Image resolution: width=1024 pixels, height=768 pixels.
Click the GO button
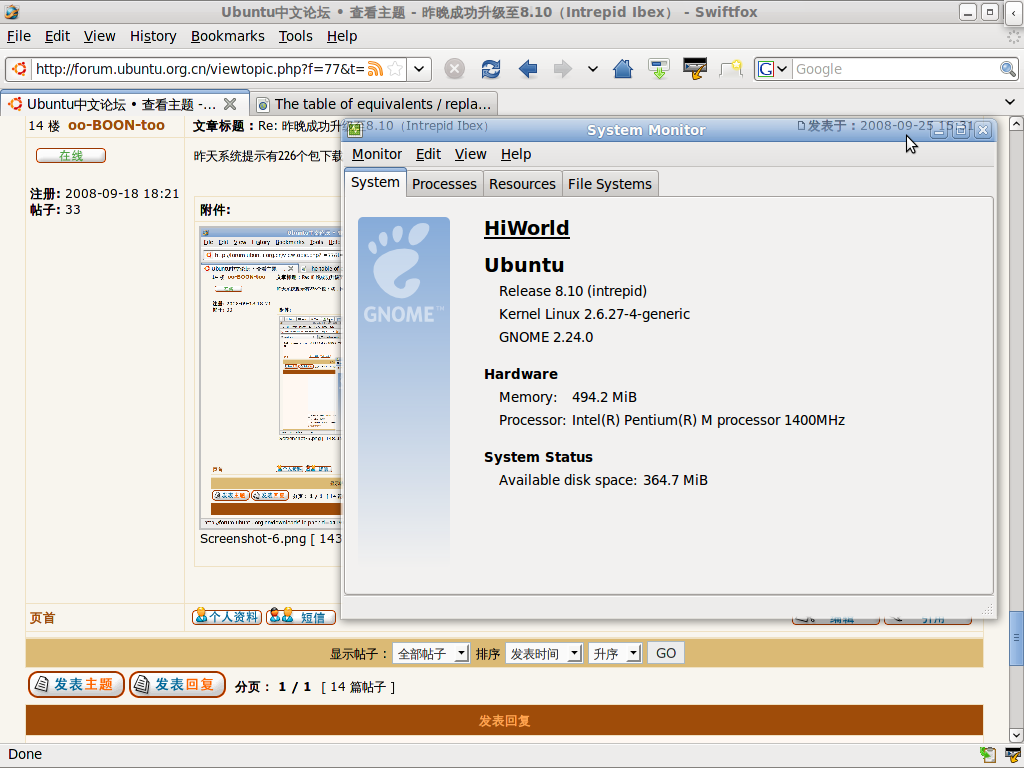tap(665, 653)
